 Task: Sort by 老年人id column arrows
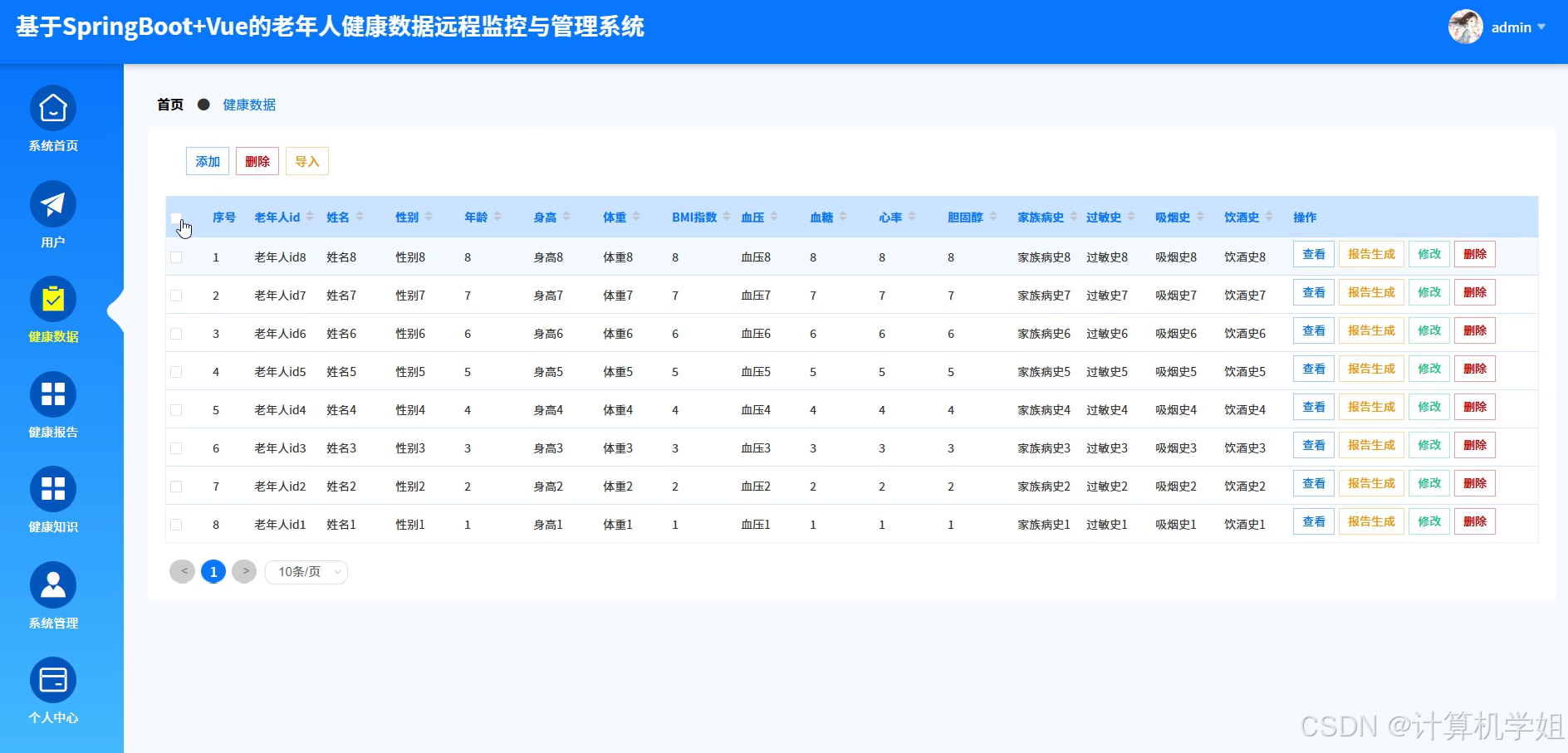click(x=310, y=217)
